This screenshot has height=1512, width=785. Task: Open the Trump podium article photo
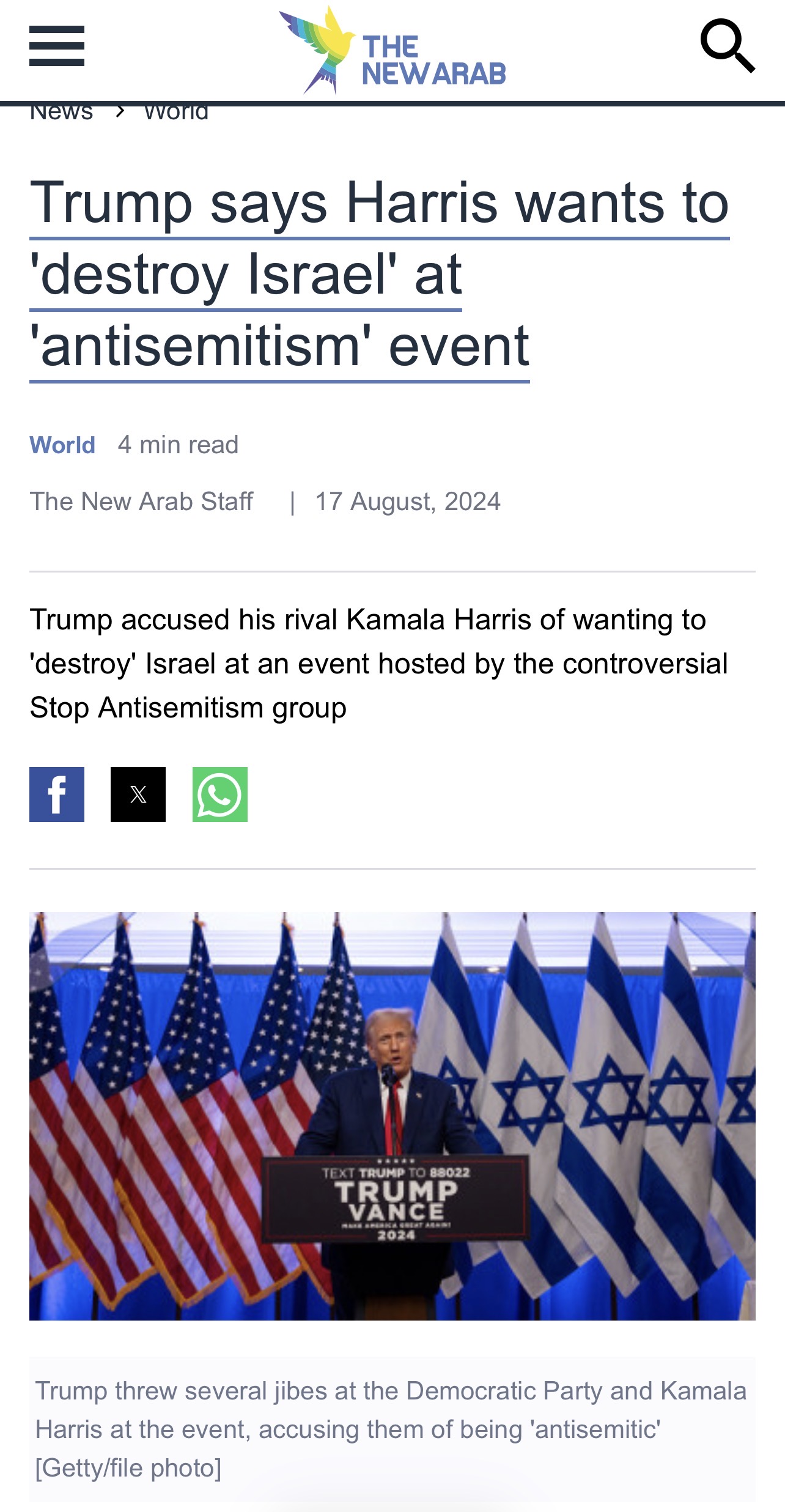click(392, 1116)
